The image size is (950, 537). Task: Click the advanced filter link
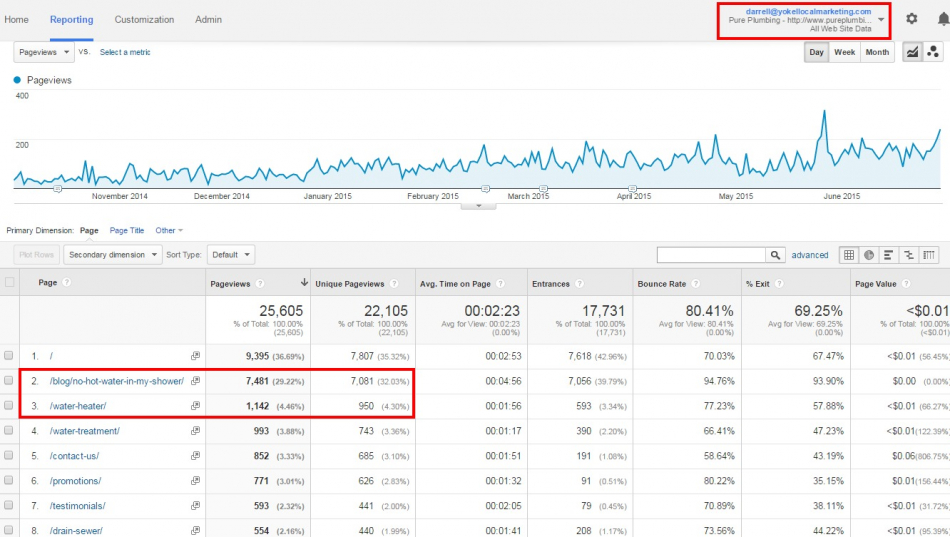point(810,255)
